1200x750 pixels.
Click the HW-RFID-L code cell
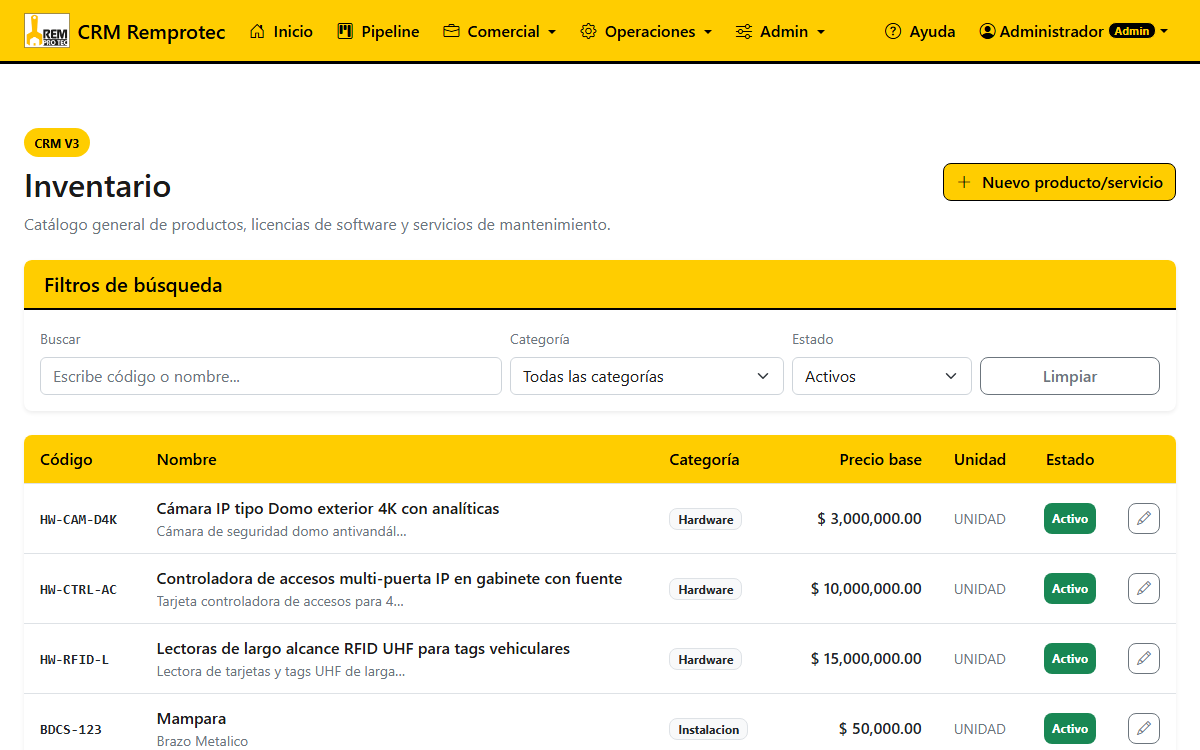pyautogui.click(x=74, y=659)
